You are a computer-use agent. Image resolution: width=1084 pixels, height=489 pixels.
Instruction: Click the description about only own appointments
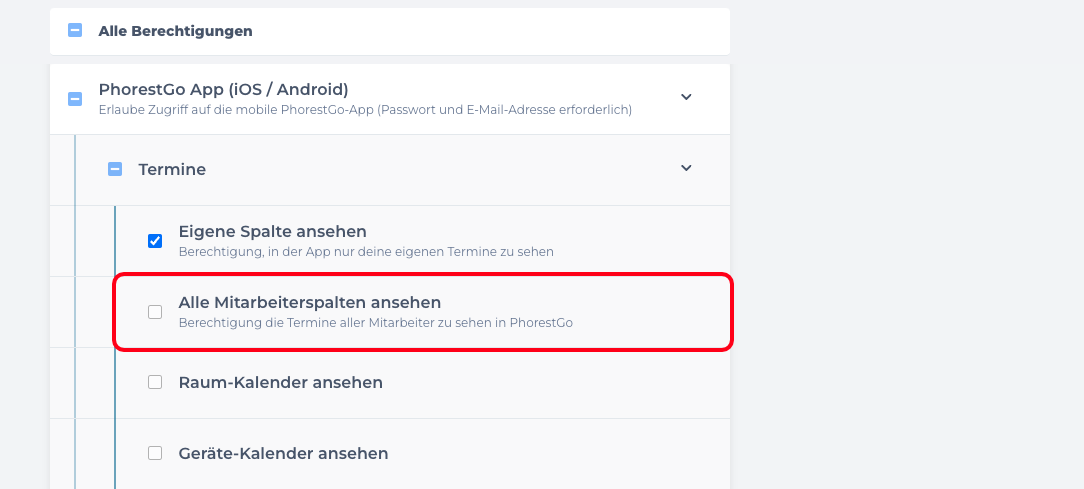pyautogui.click(x=365, y=252)
